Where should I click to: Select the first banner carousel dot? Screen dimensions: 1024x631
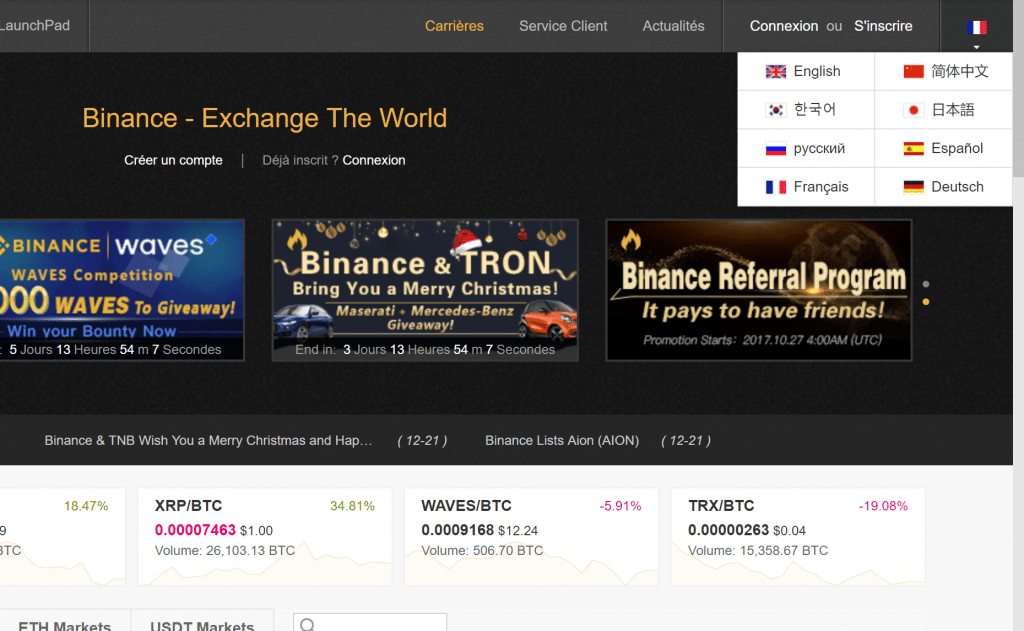[925, 284]
